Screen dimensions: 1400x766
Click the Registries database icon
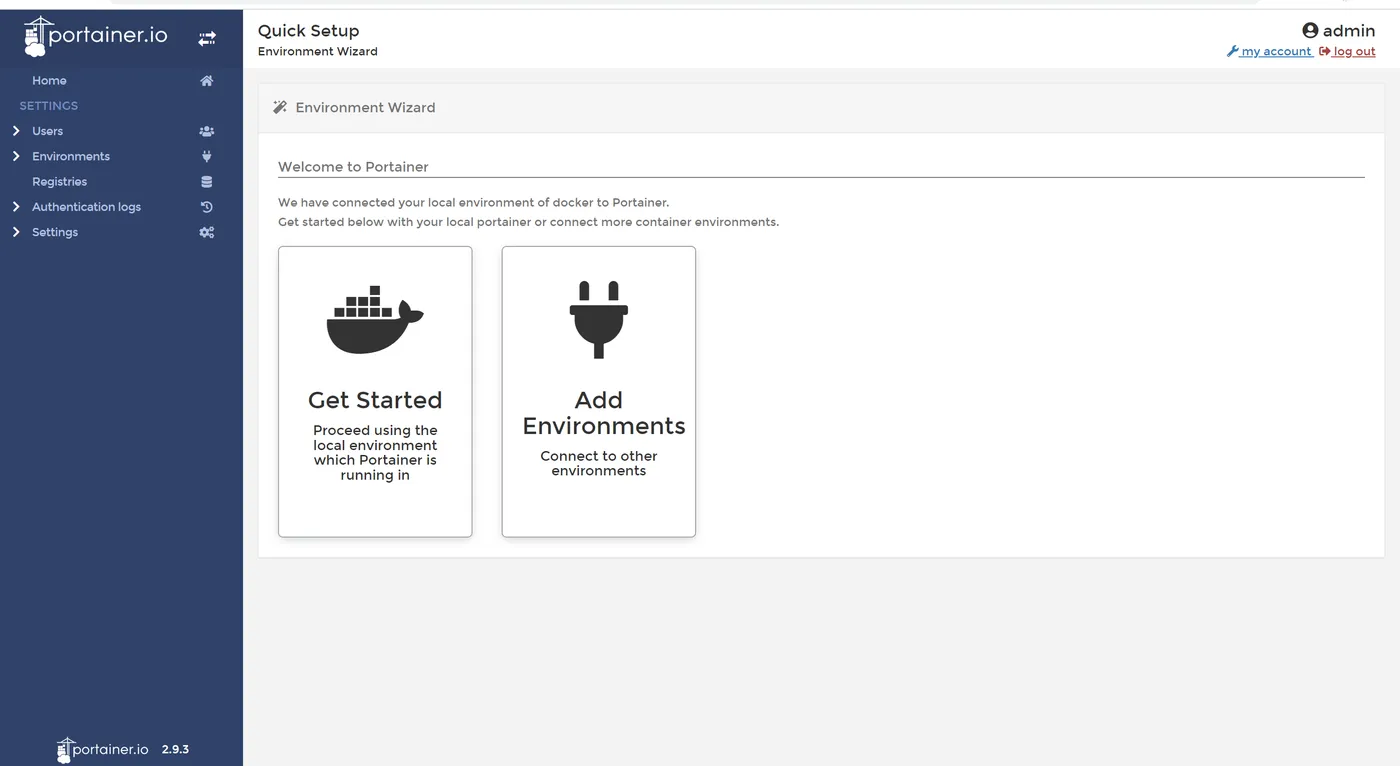(x=207, y=182)
